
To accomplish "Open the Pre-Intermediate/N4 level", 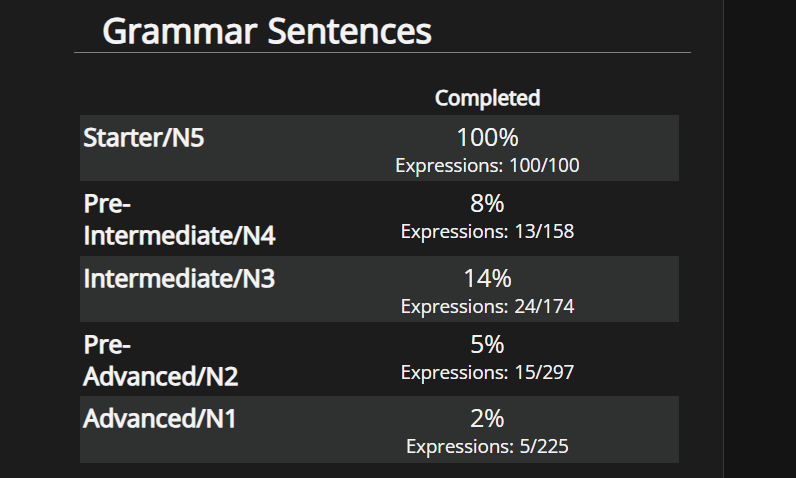I will (180, 221).
